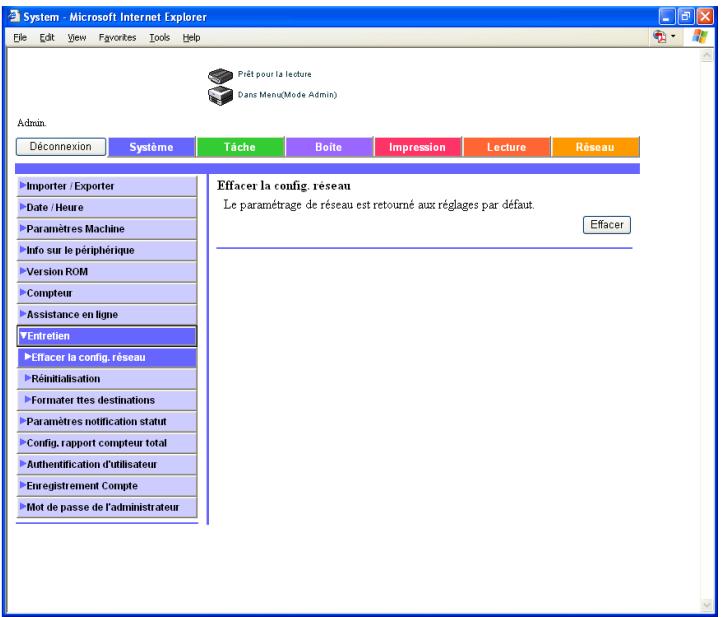
Task: Minimize the Internet Explorer window
Action: (666, 17)
